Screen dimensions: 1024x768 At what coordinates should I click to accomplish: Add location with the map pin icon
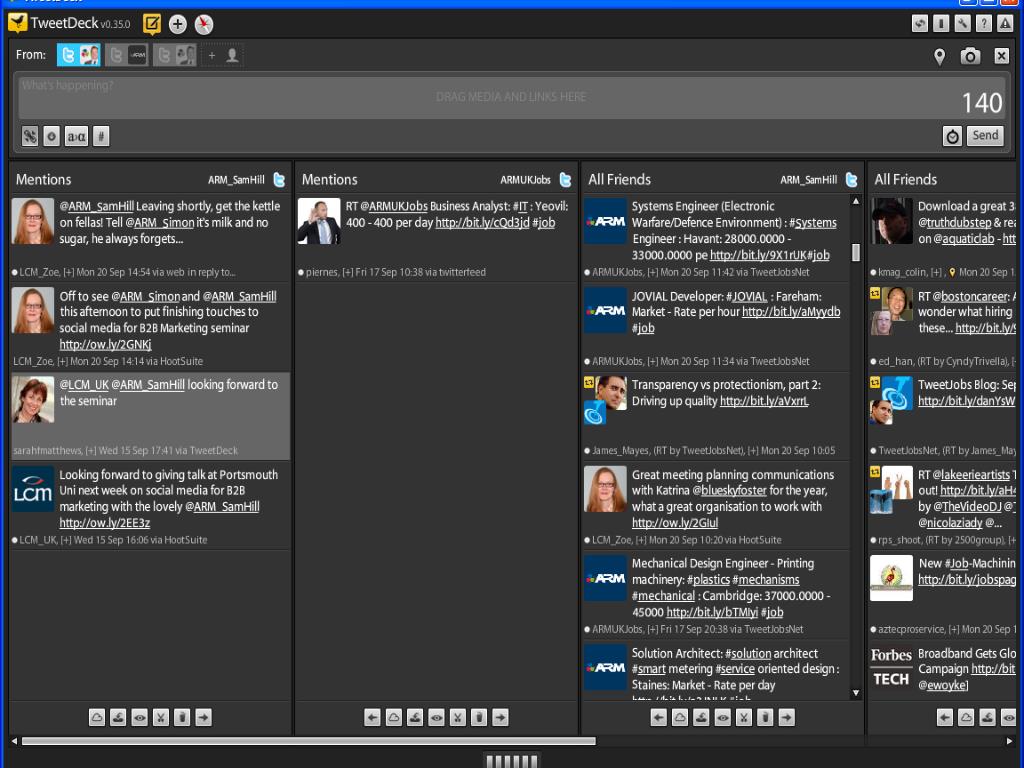[x=939, y=57]
